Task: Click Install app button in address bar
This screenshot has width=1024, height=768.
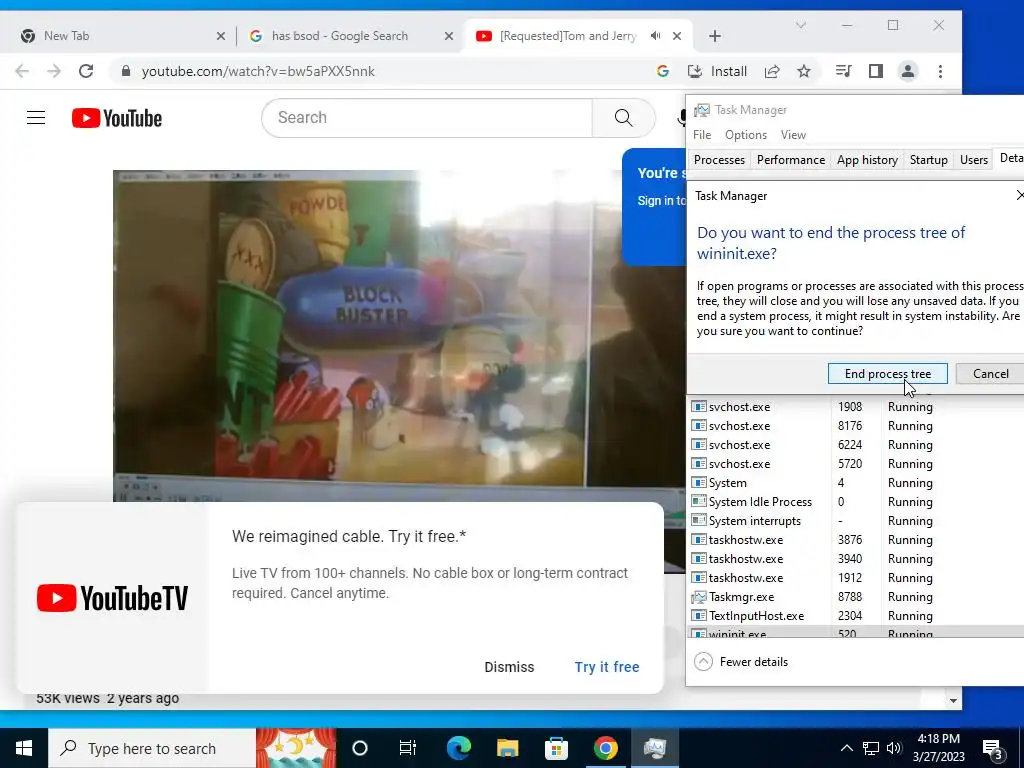Action: click(x=717, y=71)
